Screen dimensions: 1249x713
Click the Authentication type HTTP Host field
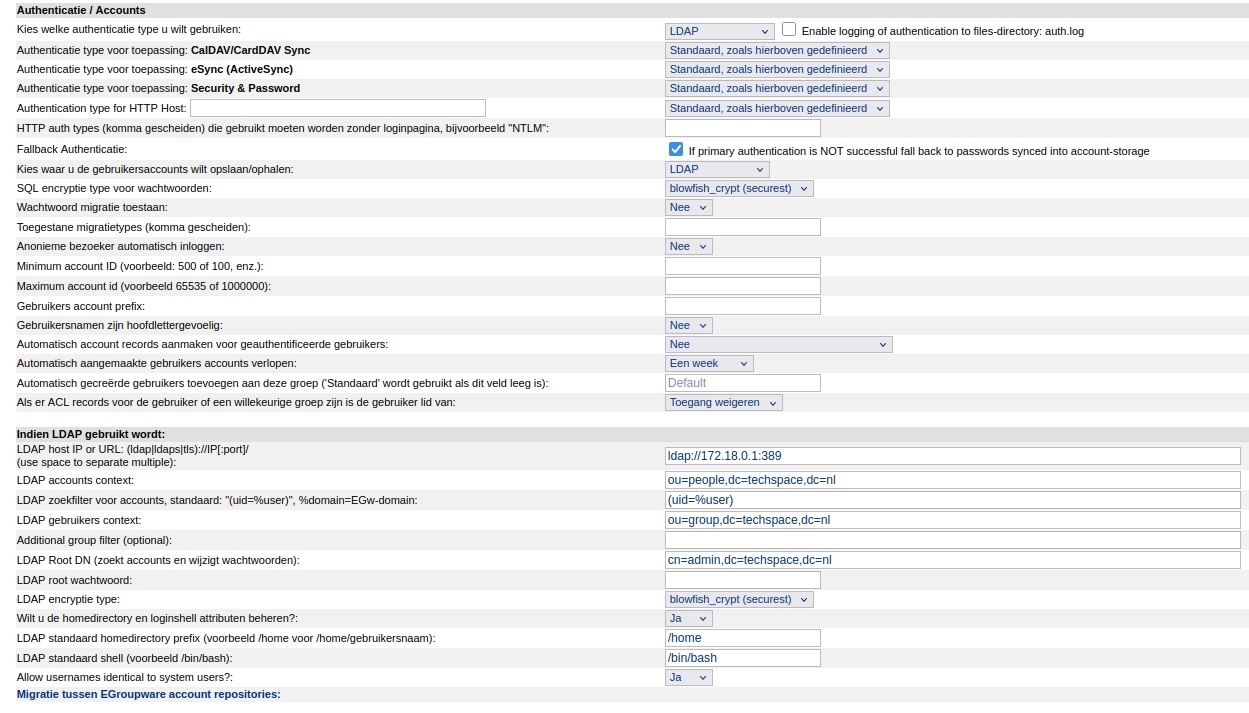tap(337, 108)
